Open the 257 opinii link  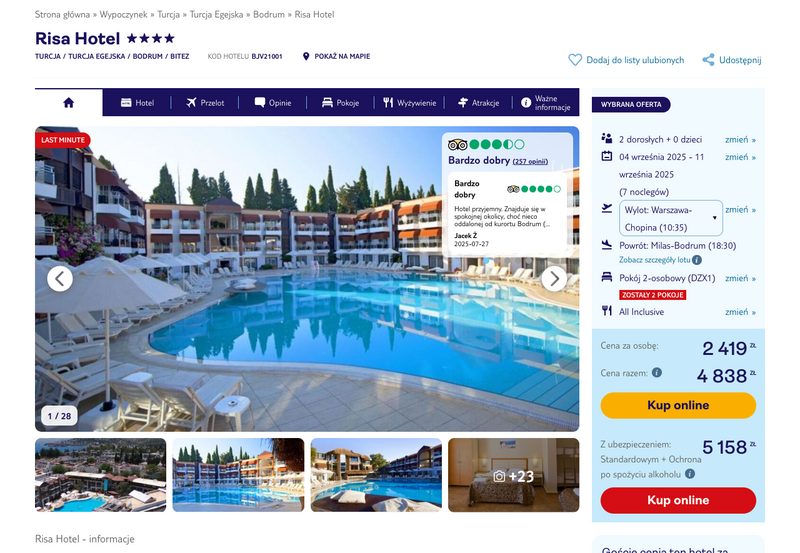tap(530, 162)
